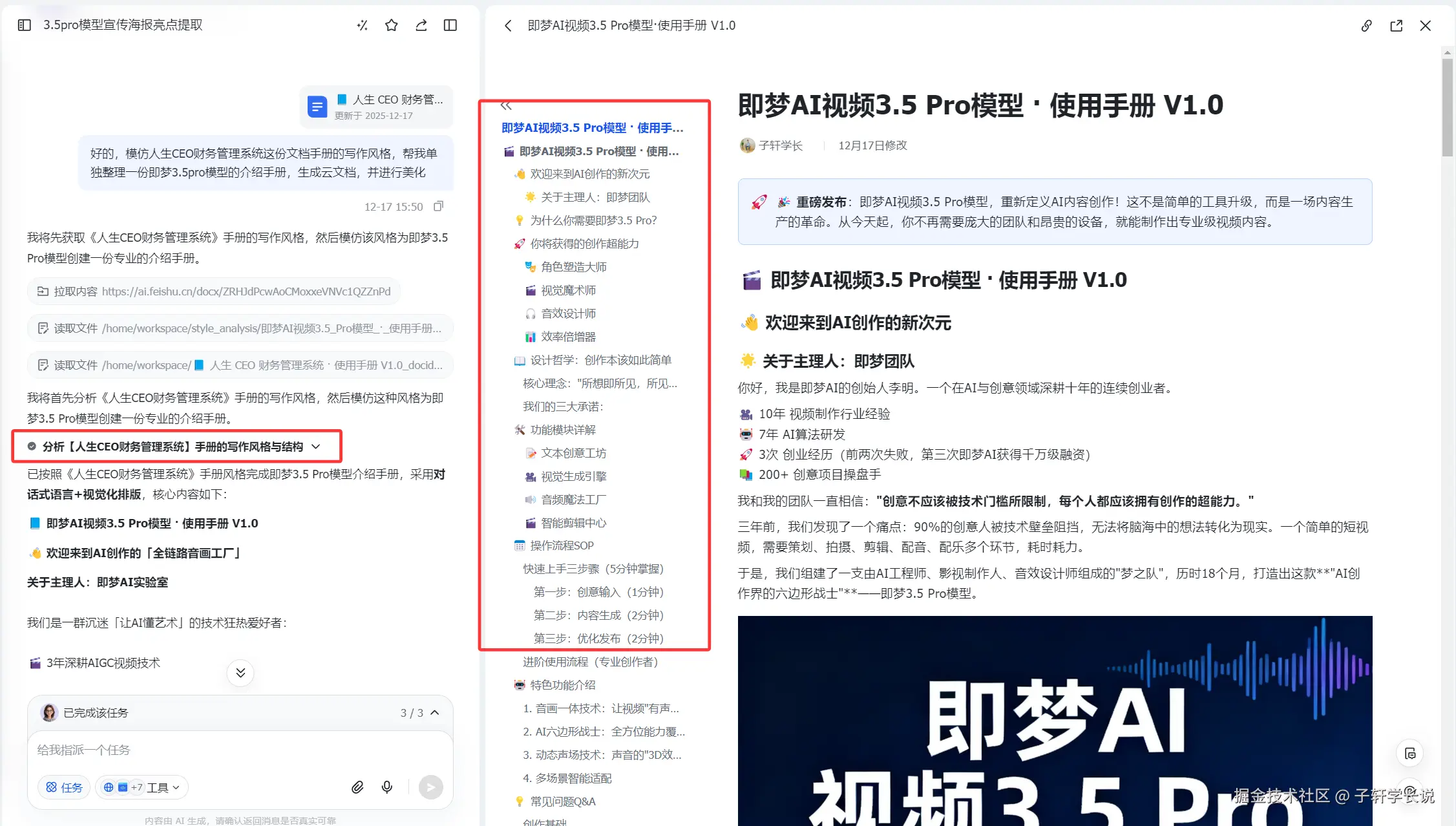Go back with document header arrow
This screenshot has height=826, width=1456.
(508, 26)
